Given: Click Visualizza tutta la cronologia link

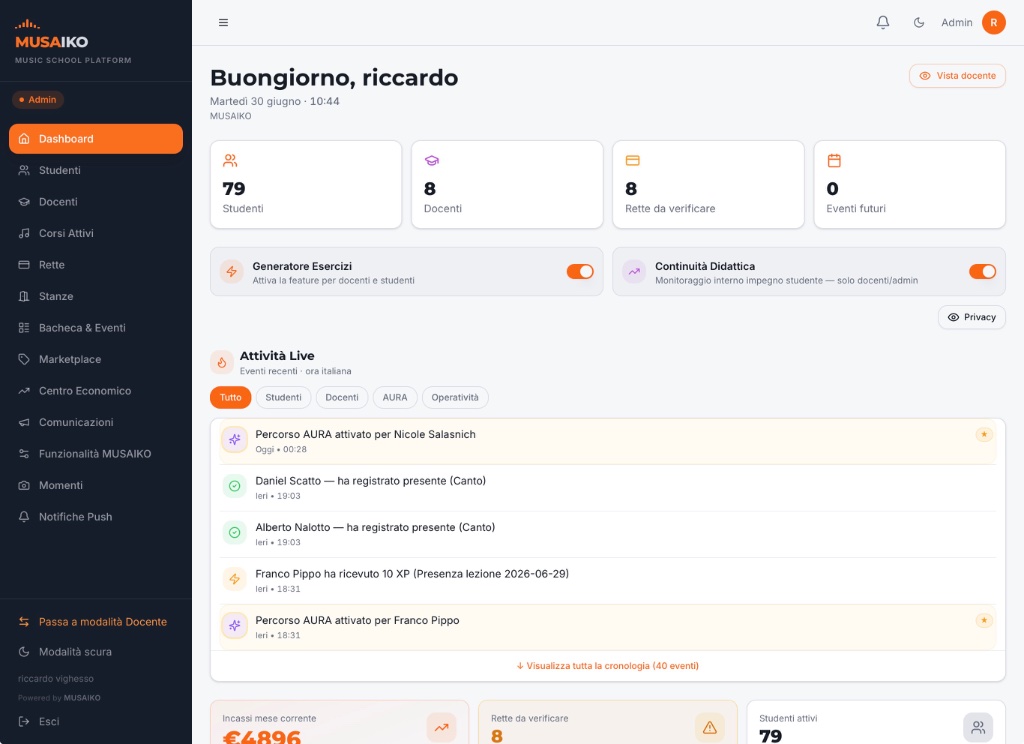Looking at the screenshot, I should [x=607, y=666].
